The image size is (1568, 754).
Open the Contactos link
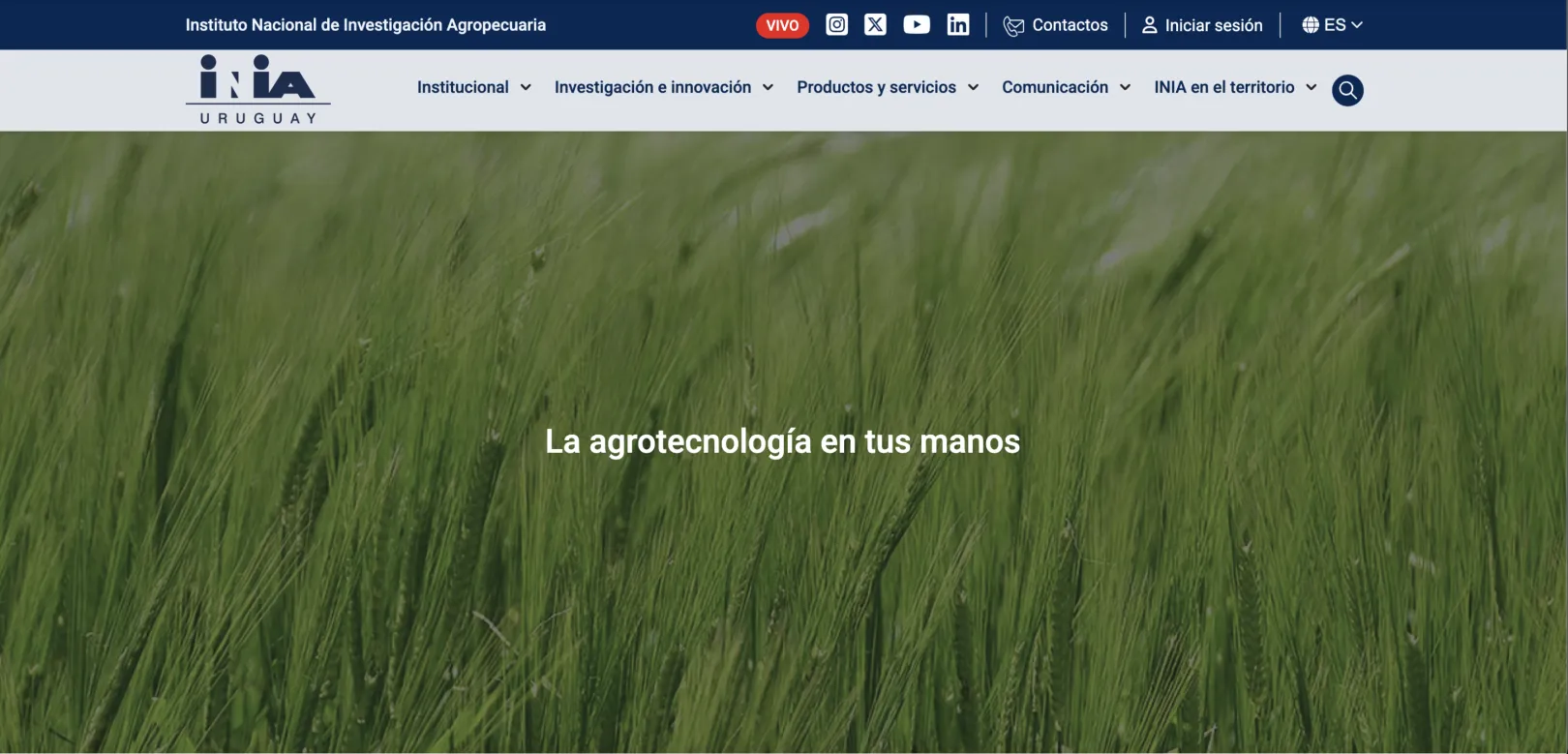[1070, 25]
